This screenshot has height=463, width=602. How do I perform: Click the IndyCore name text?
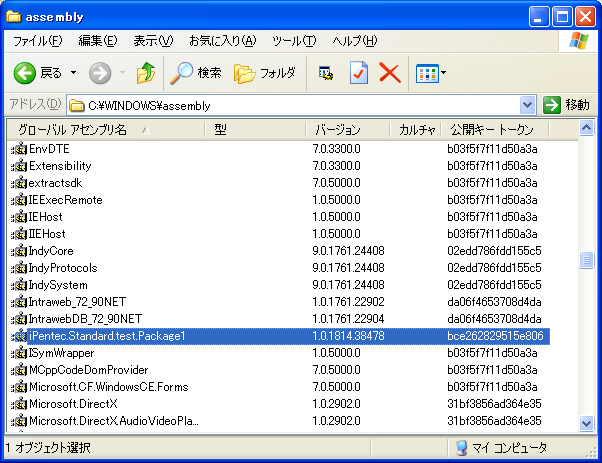coord(51,251)
